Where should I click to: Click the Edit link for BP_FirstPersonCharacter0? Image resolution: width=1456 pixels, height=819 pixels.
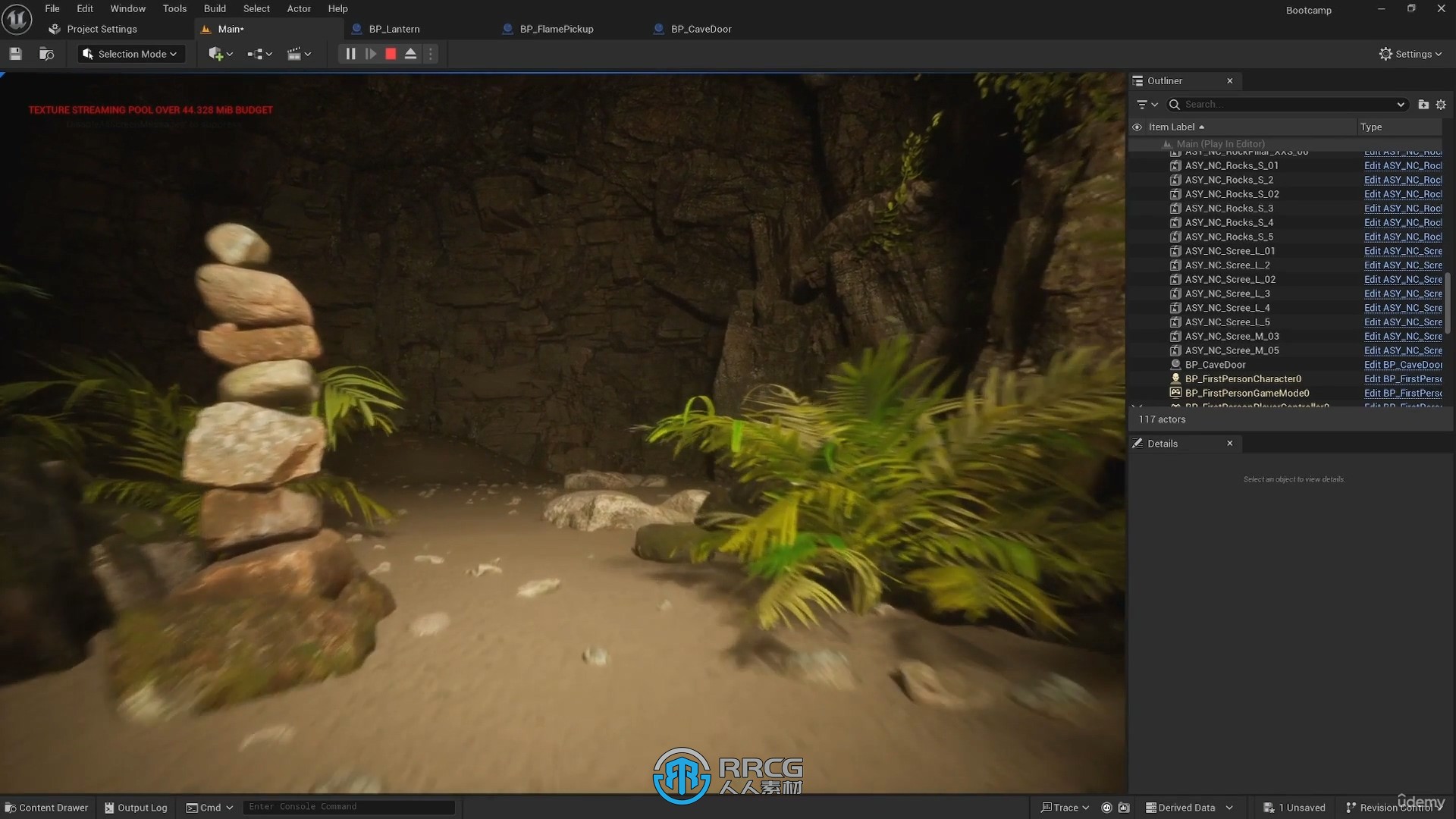click(1403, 378)
